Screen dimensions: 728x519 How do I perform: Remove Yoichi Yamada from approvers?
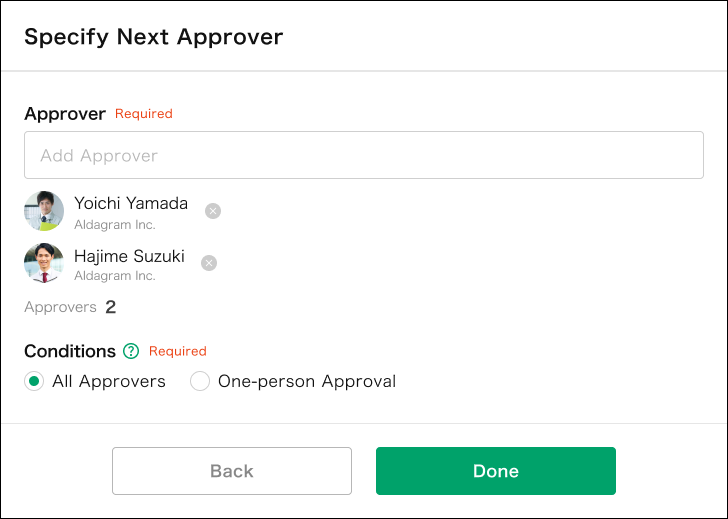[x=213, y=211]
